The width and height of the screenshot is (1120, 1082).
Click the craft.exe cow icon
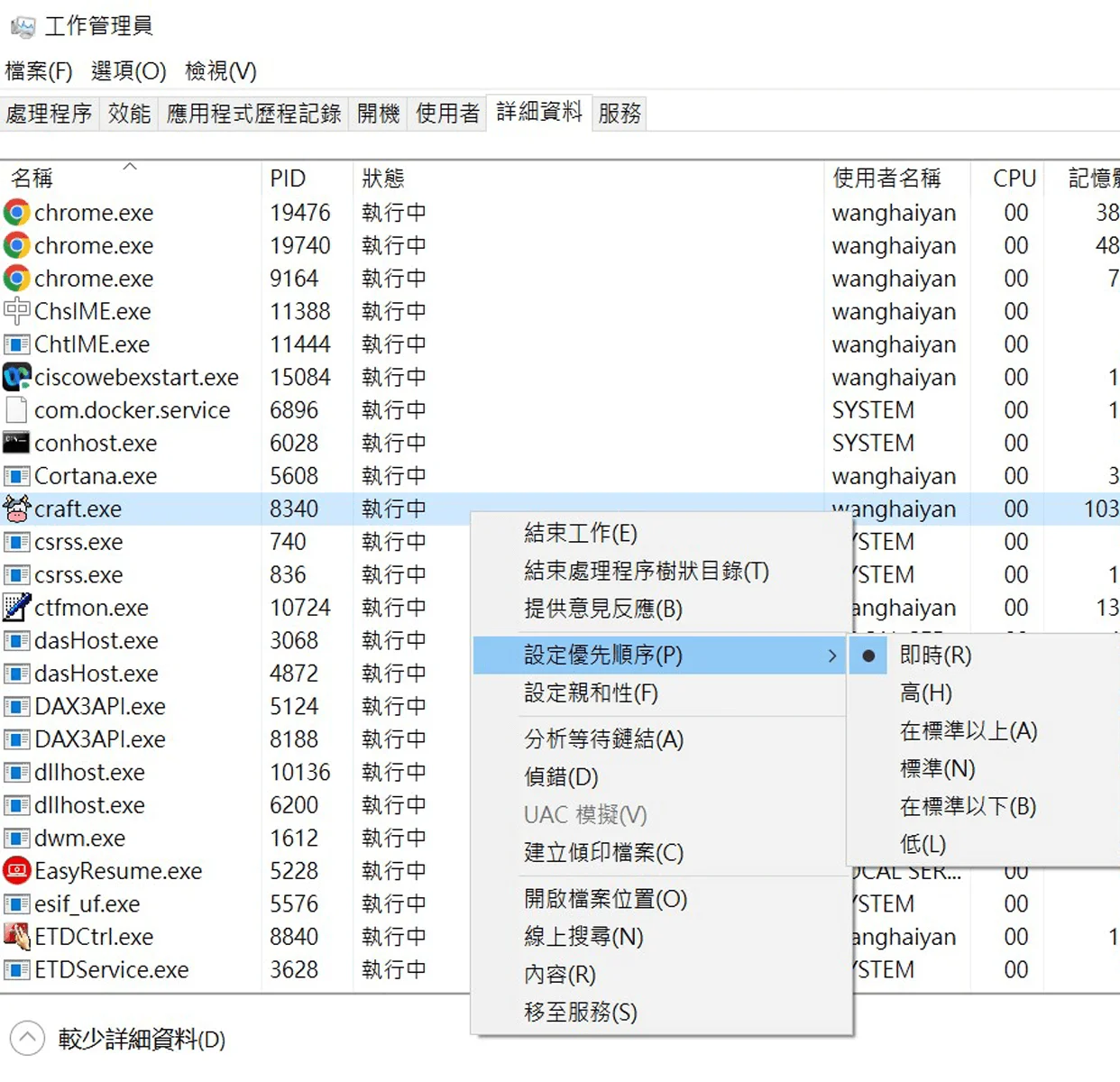(16, 509)
